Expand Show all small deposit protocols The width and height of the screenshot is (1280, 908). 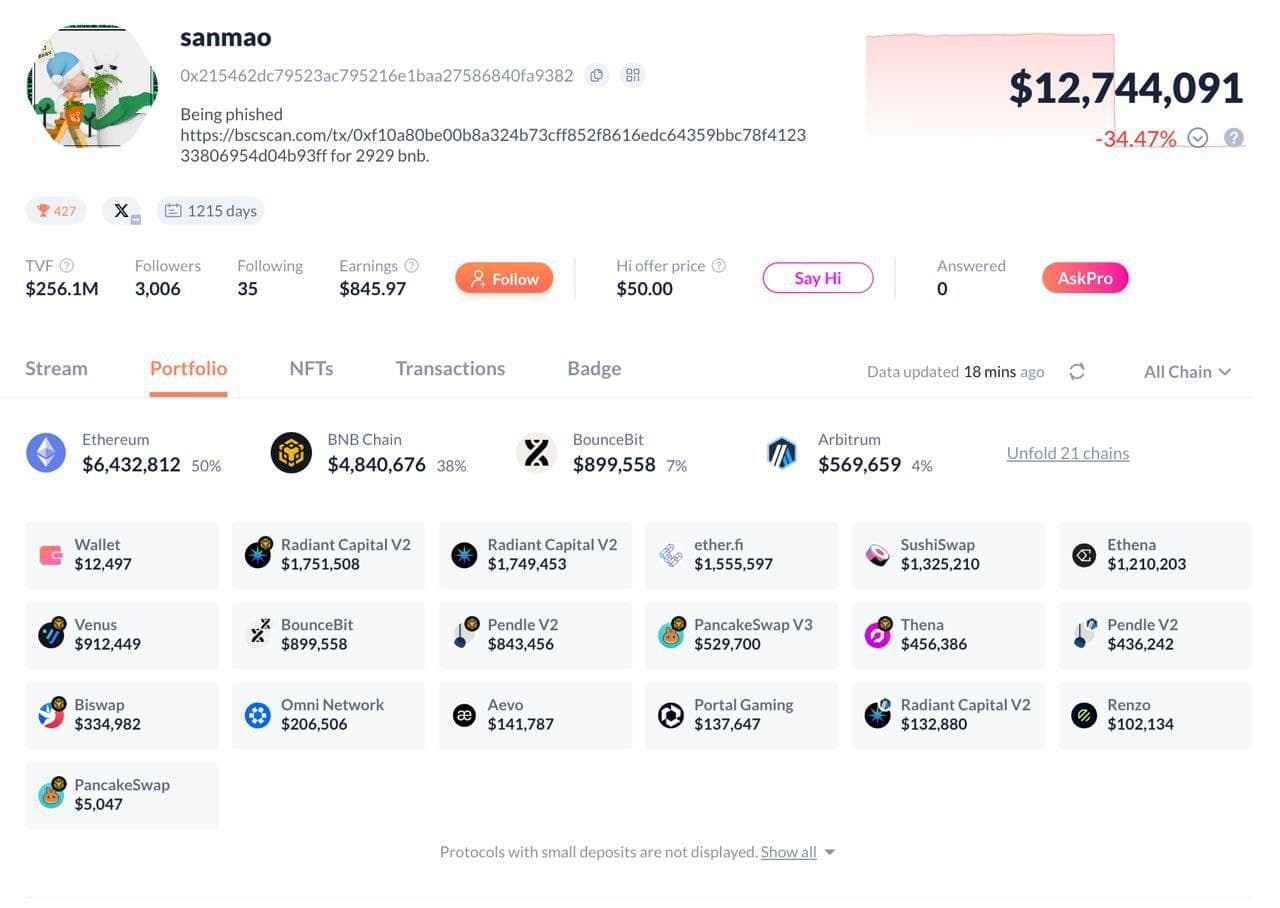coord(797,852)
